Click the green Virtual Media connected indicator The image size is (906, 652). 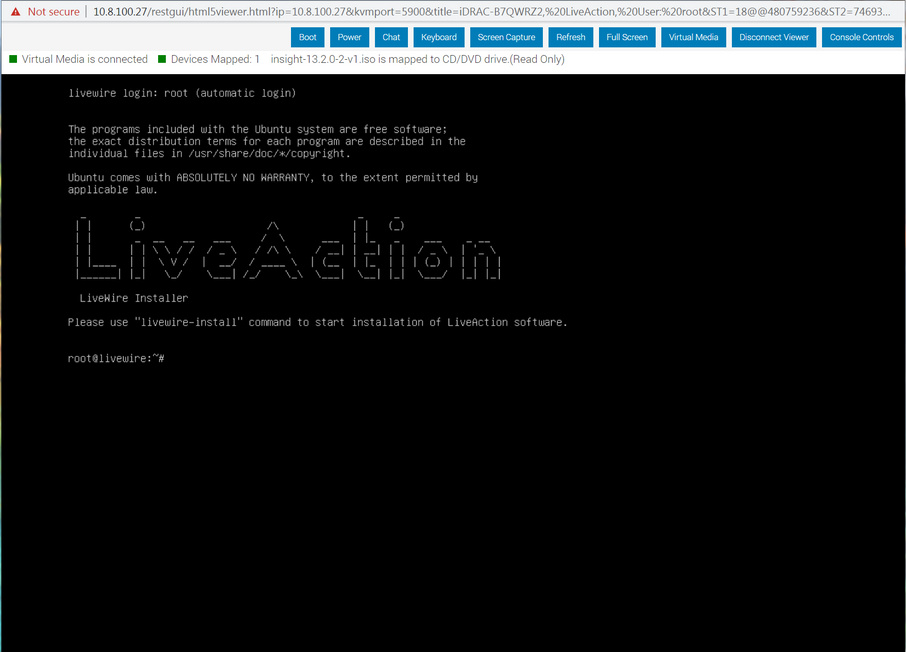[13, 59]
